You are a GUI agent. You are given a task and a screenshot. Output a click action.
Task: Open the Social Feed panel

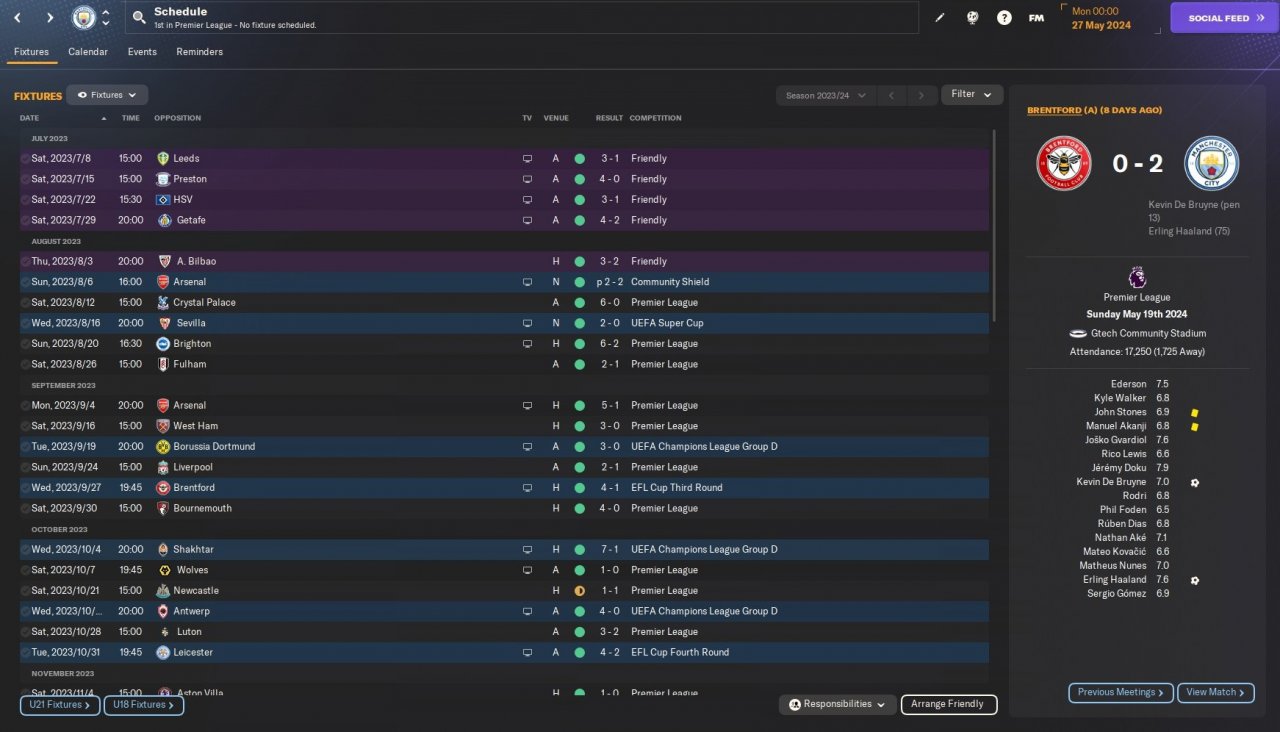pyautogui.click(x=1224, y=18)
